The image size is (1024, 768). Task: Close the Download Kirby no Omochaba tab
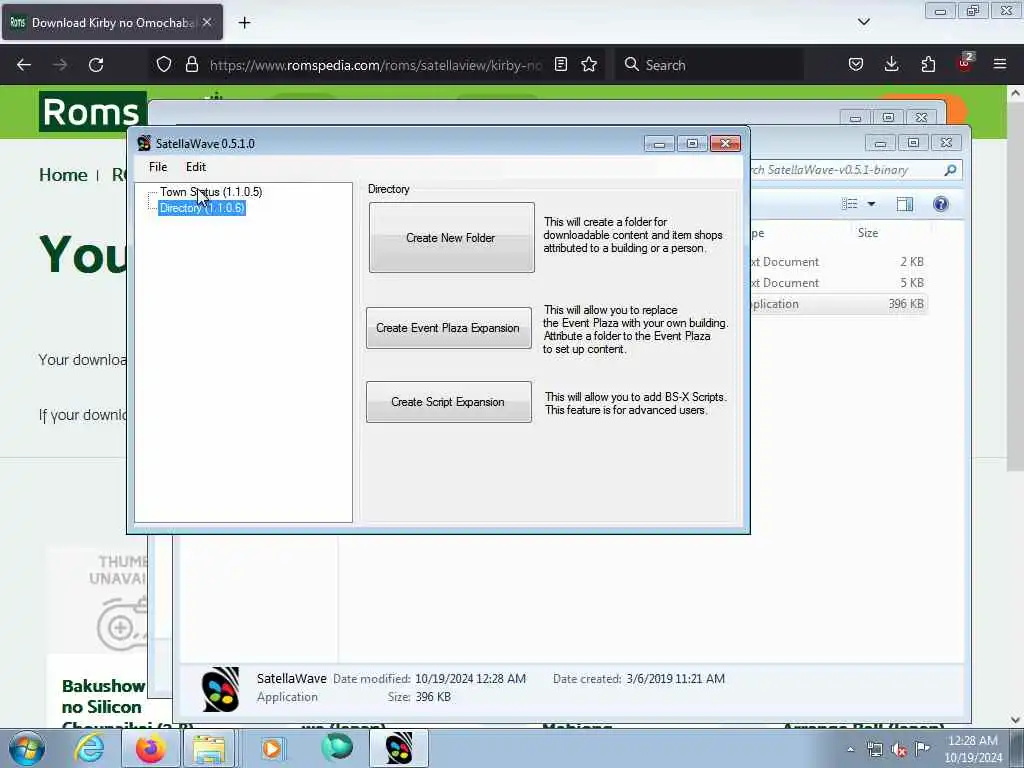pyautogui.click(x=207, y=22)
